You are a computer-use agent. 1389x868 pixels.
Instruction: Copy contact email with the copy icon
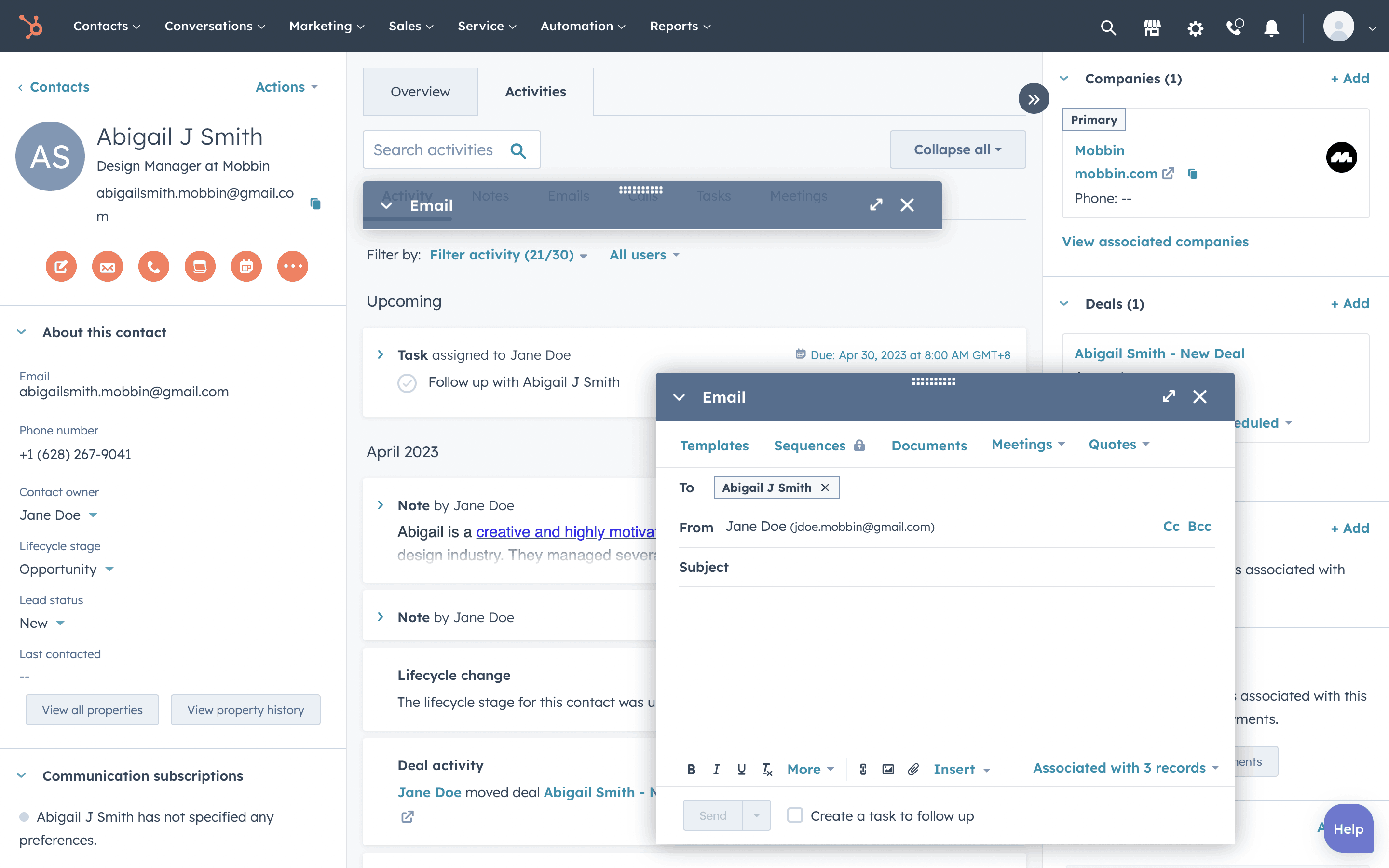point(315,204)
